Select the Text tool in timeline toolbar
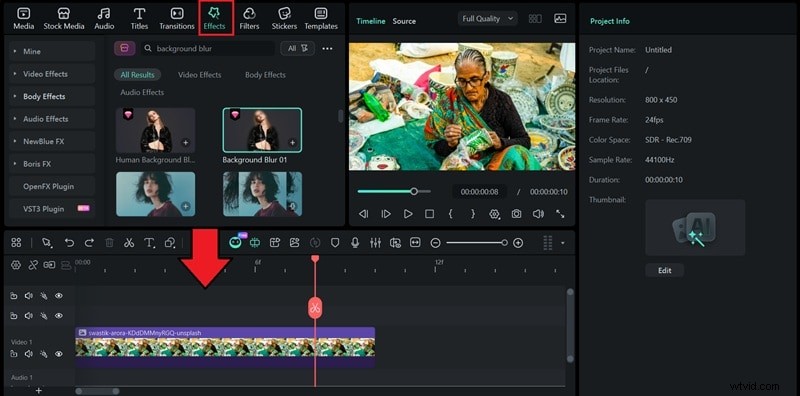This screenshot has height=396, width=800. point(149,243)
